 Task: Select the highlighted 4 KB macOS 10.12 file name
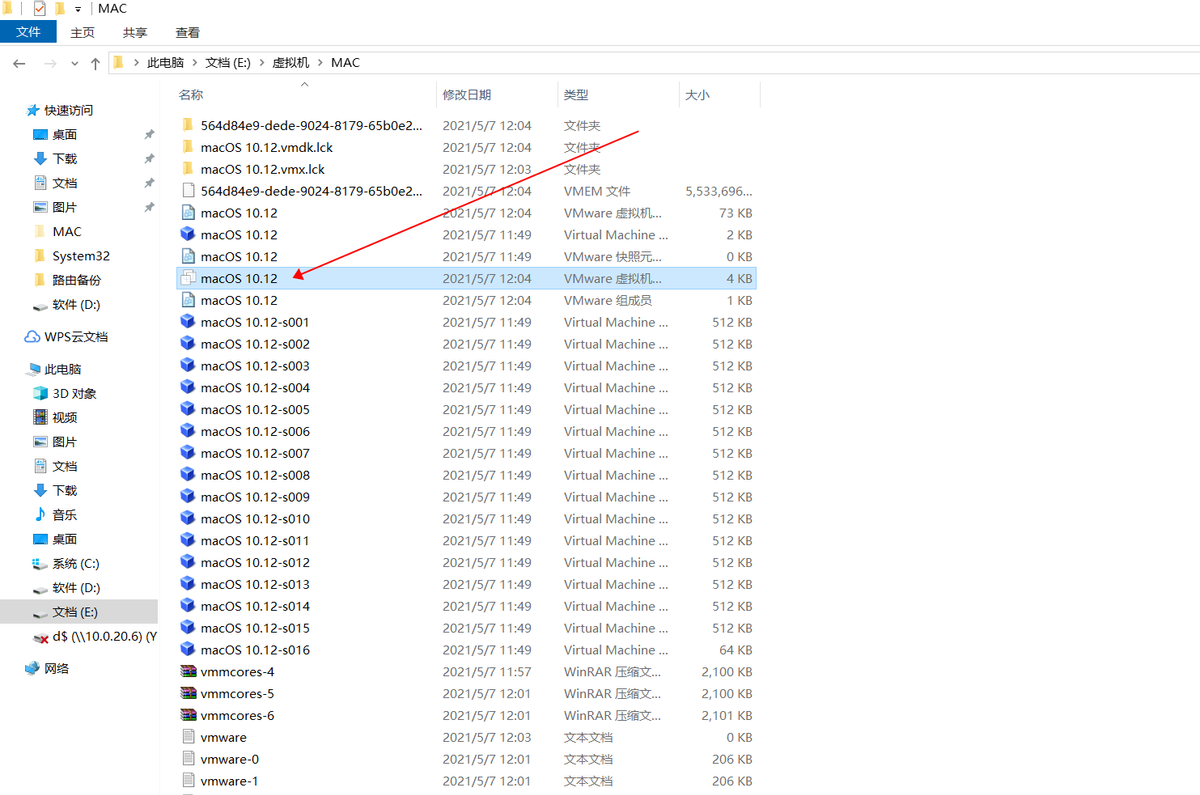239,278
